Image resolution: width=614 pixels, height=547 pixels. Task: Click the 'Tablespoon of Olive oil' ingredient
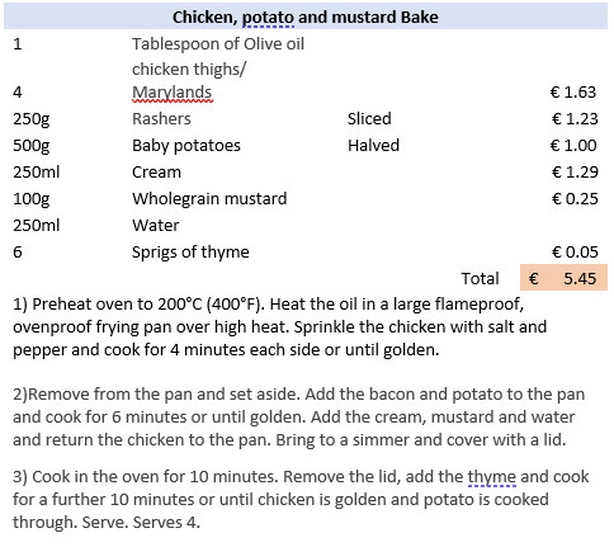coord(218,44)
